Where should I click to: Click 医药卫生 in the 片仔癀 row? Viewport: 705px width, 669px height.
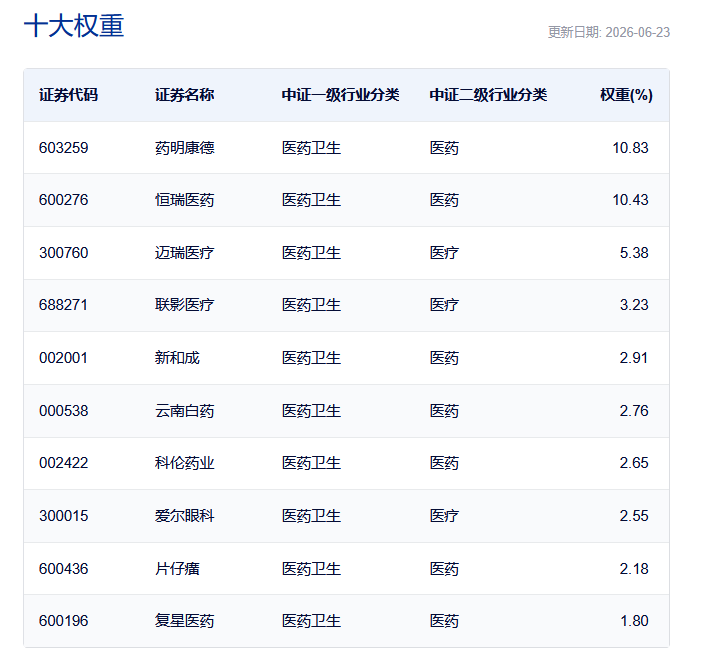(311, 570)
